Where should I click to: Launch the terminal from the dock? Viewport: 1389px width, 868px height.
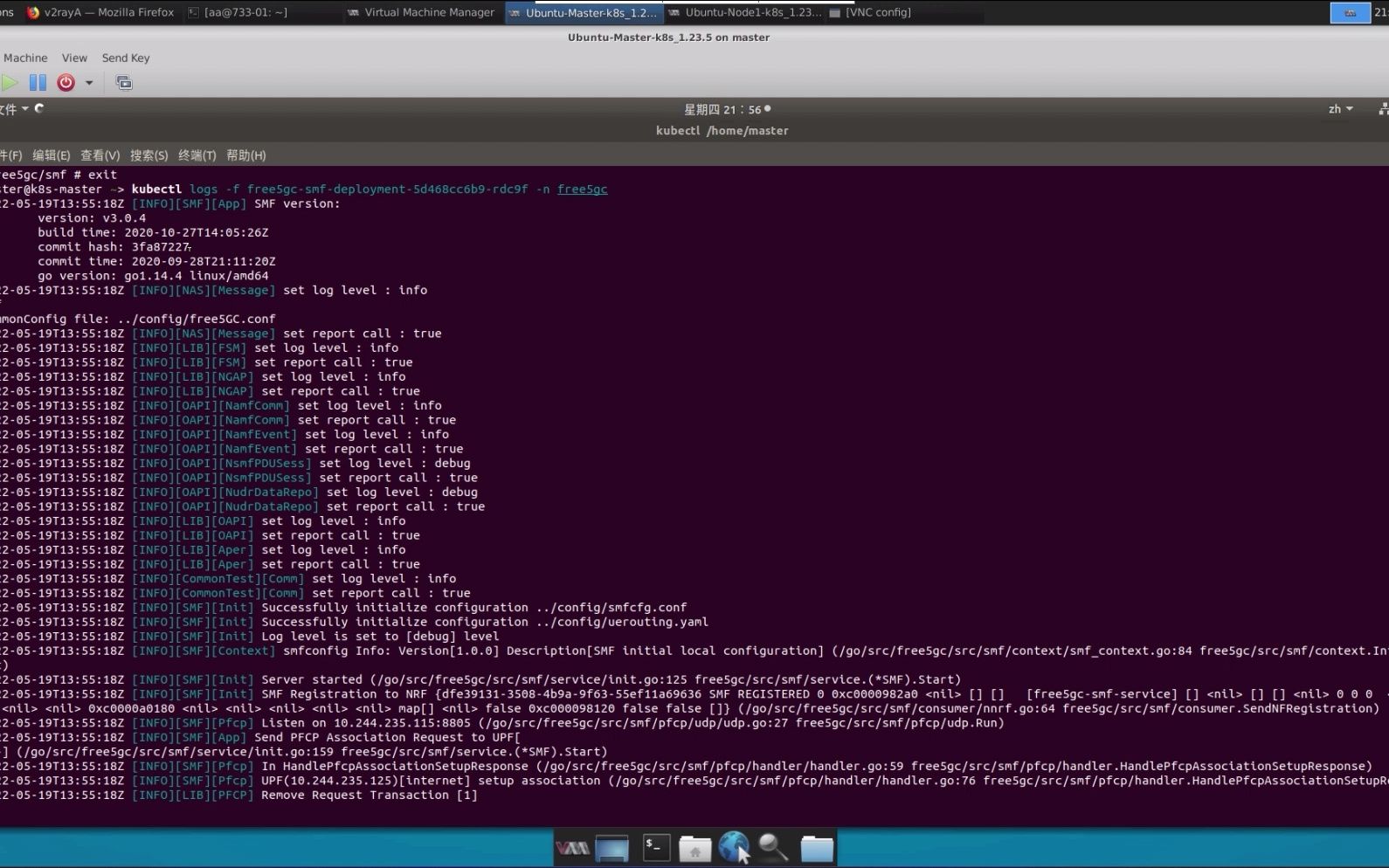click(656, 847)
